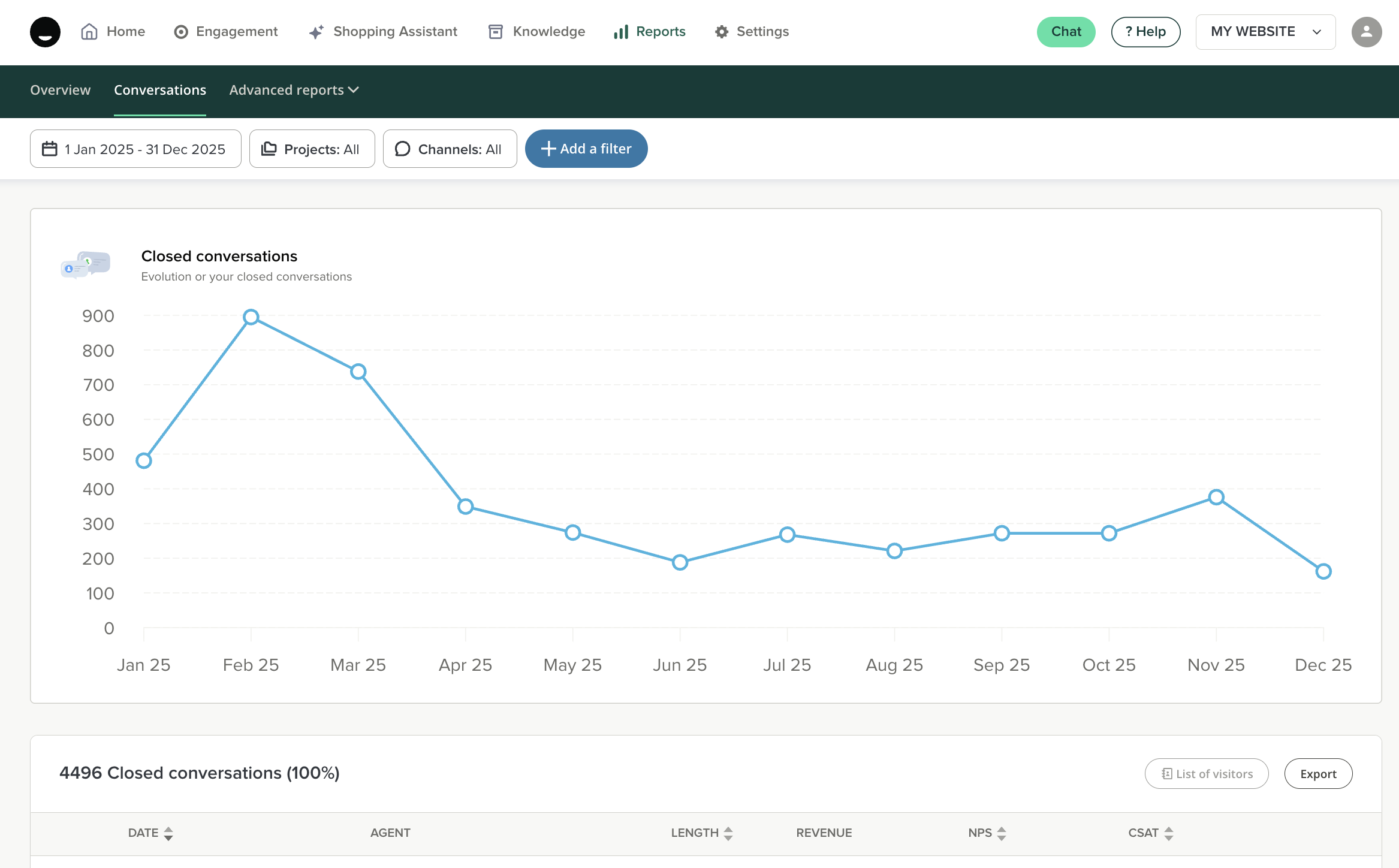Screen dimensions: 1399x868
Task: Expand the MY WEBSITE dropdown
Action: [1265, 32]
